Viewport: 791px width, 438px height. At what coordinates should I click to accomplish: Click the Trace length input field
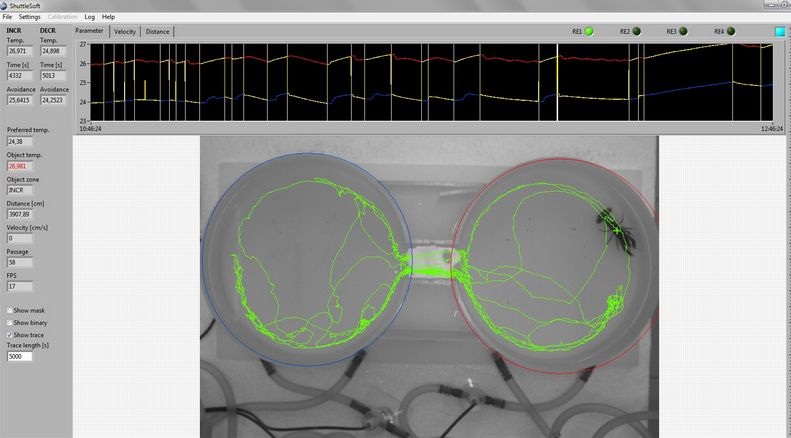click(20, 356)
